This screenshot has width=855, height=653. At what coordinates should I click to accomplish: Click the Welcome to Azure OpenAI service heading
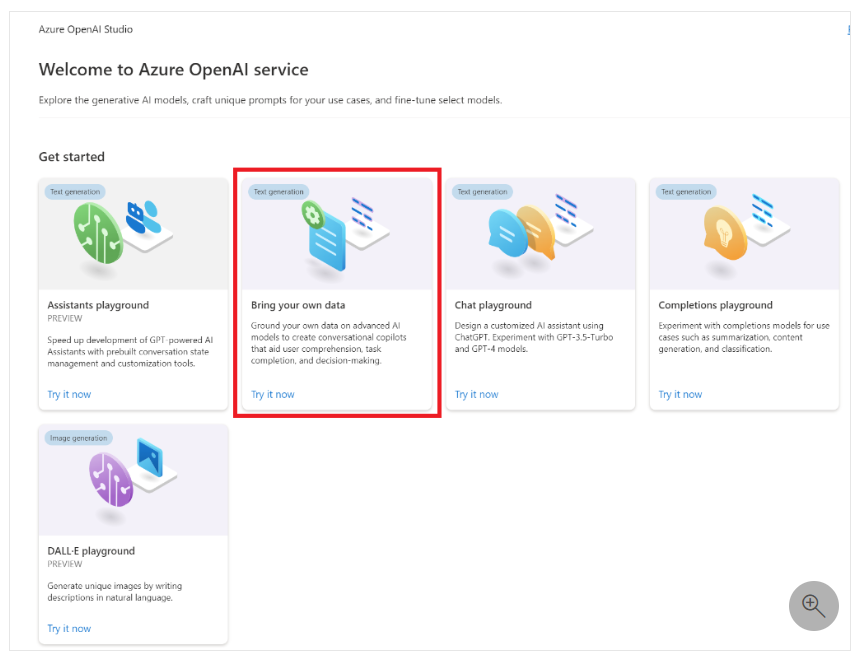[x=173, y=70]
